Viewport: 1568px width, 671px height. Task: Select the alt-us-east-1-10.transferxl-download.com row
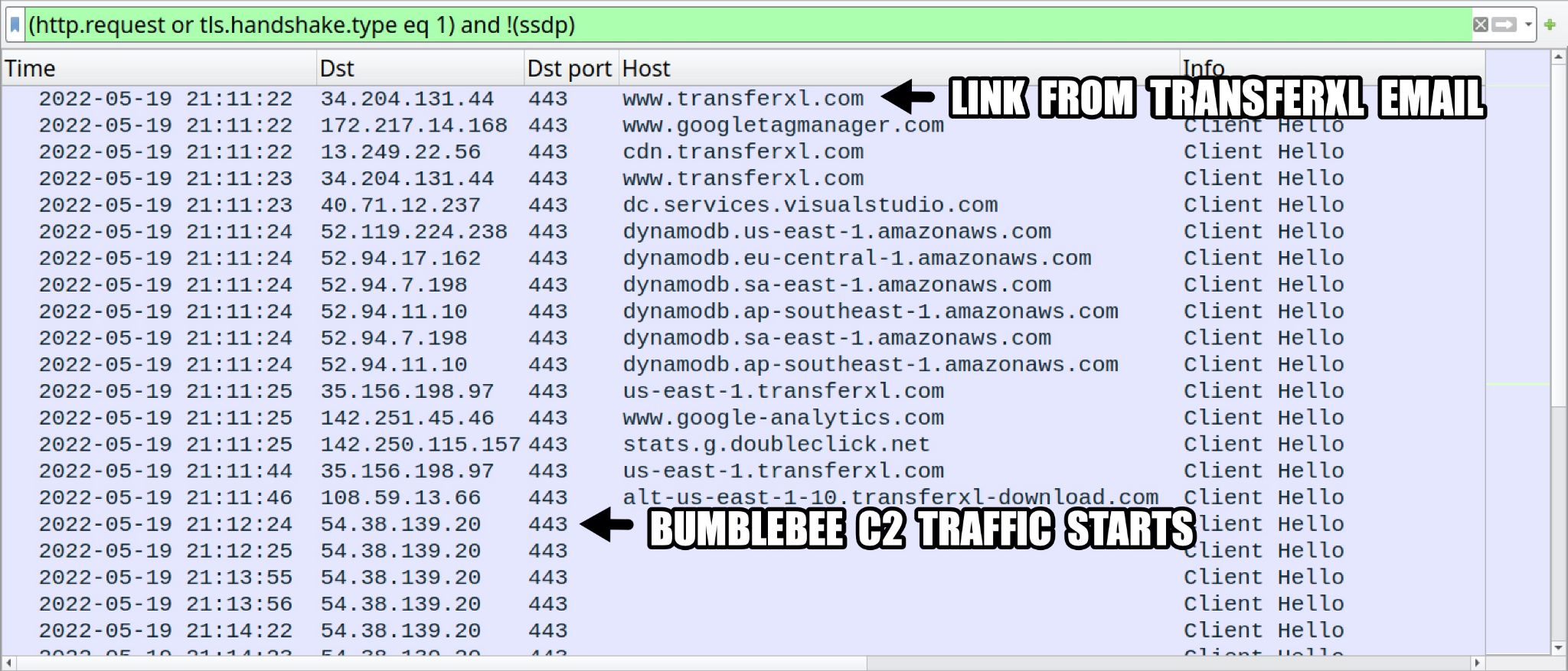pyautogui.click(x=743, y=498)
